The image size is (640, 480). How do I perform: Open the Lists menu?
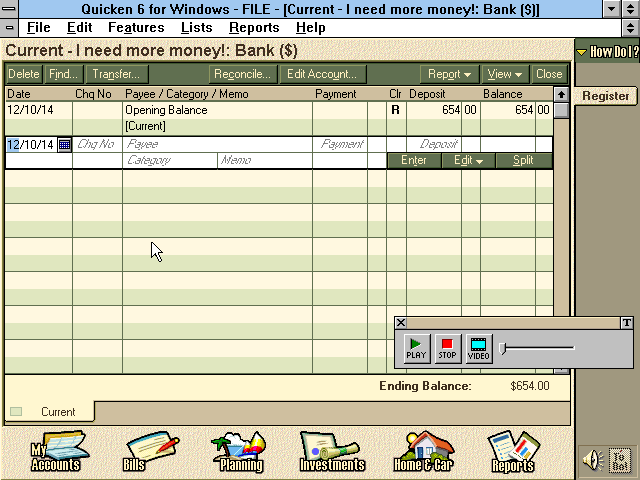pos(196,28)
